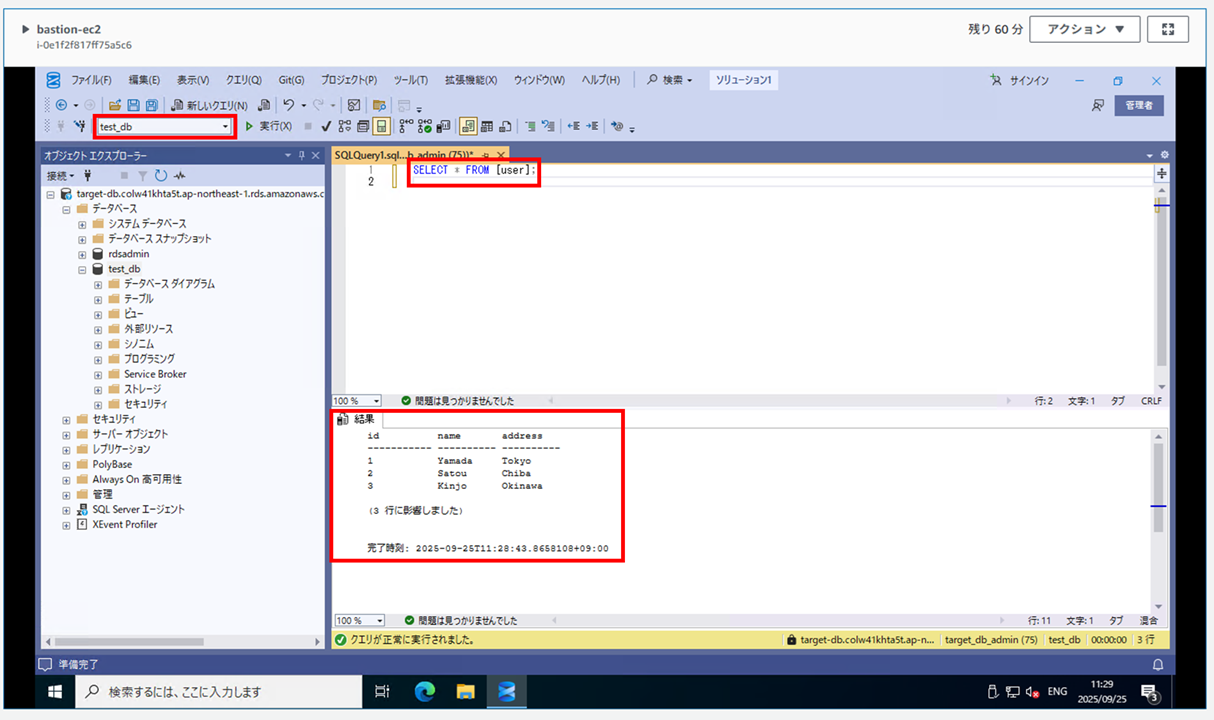The image size is (1214, 720).
Task: Expand the セキュリティ node under test_db
Action: click(98, 404)
